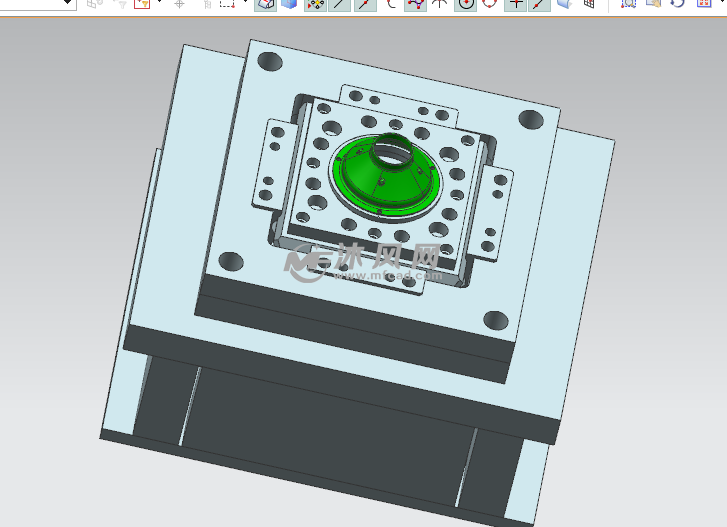Click the grid snap icon in toolbar

tap(589, 4)
